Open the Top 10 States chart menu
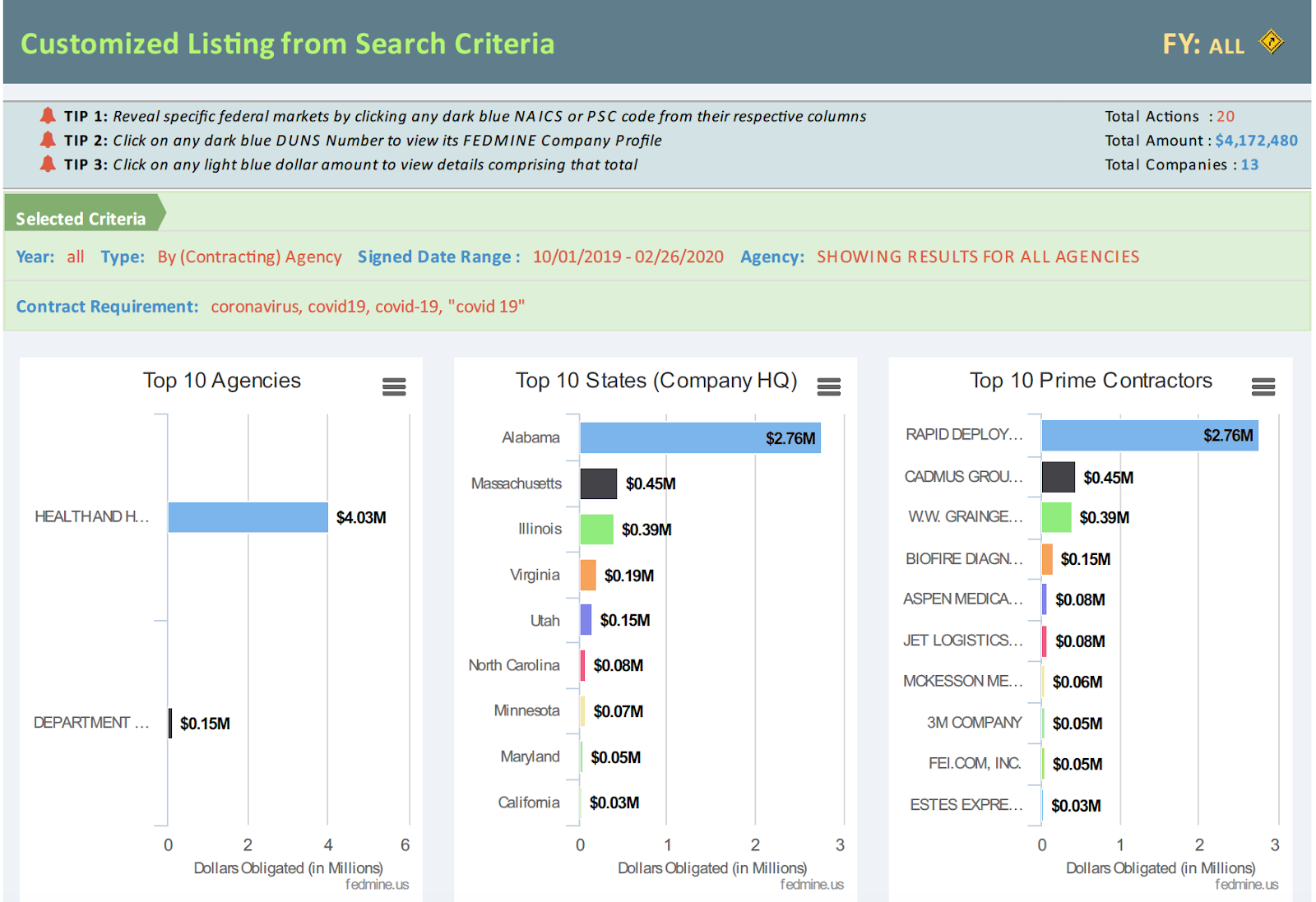 click(x=828, y=386)
